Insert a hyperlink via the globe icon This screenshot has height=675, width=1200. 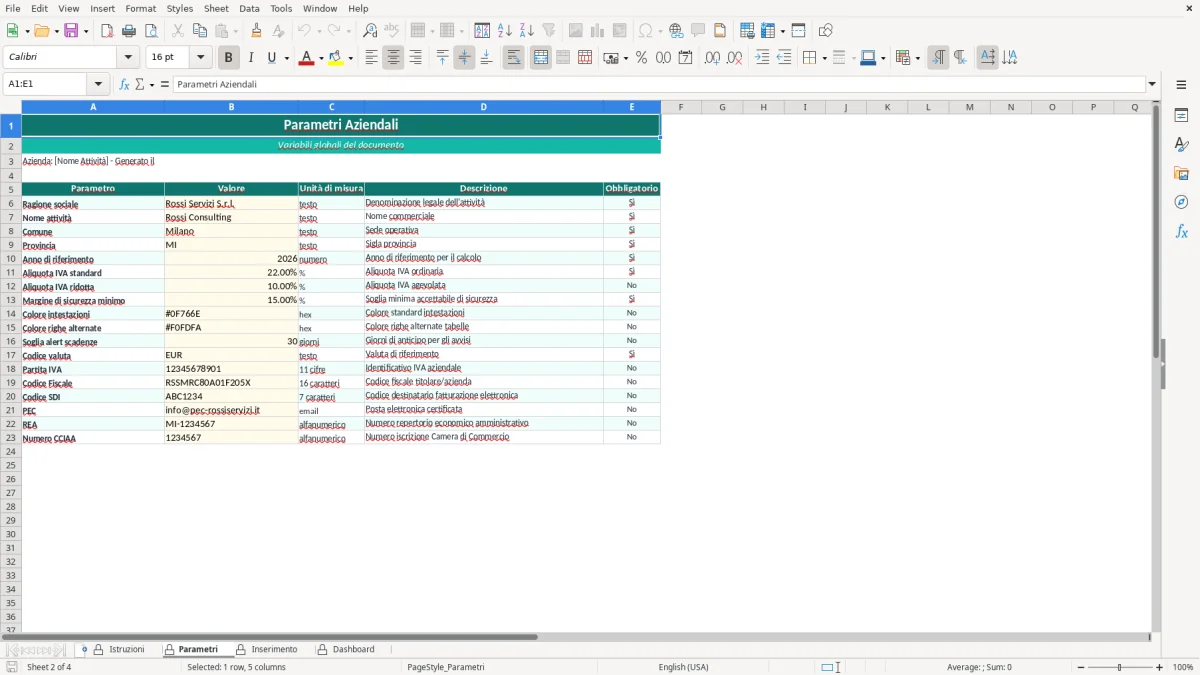676,31
